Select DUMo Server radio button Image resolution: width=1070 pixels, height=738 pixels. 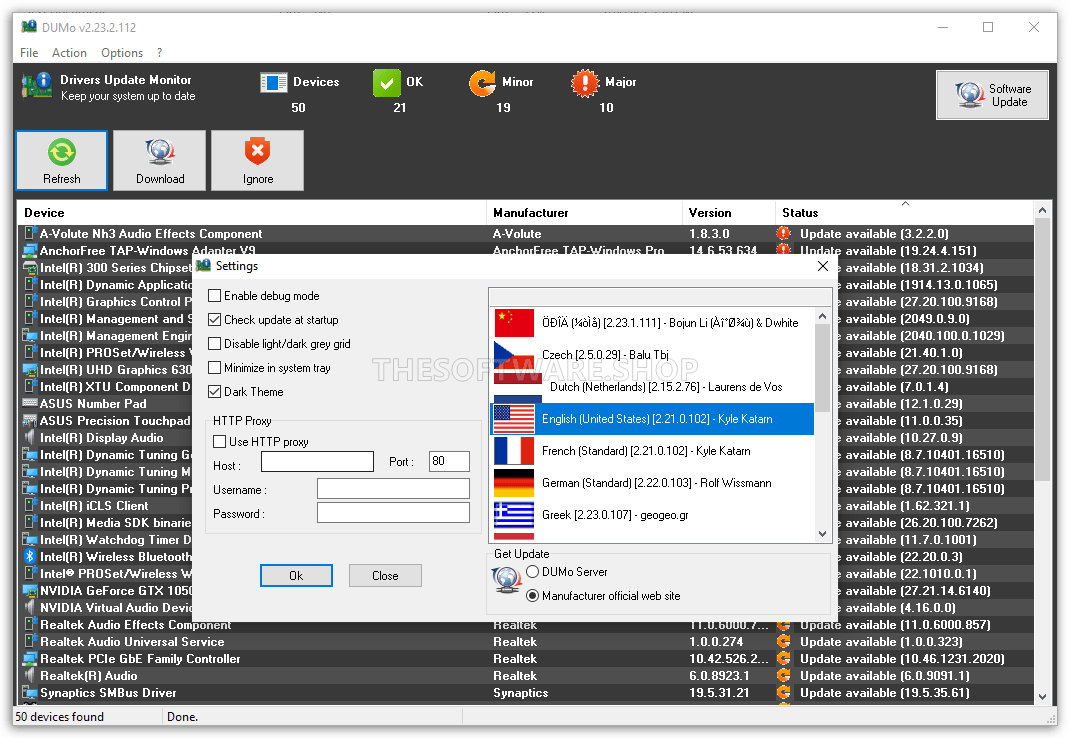(x=532, y=571)
